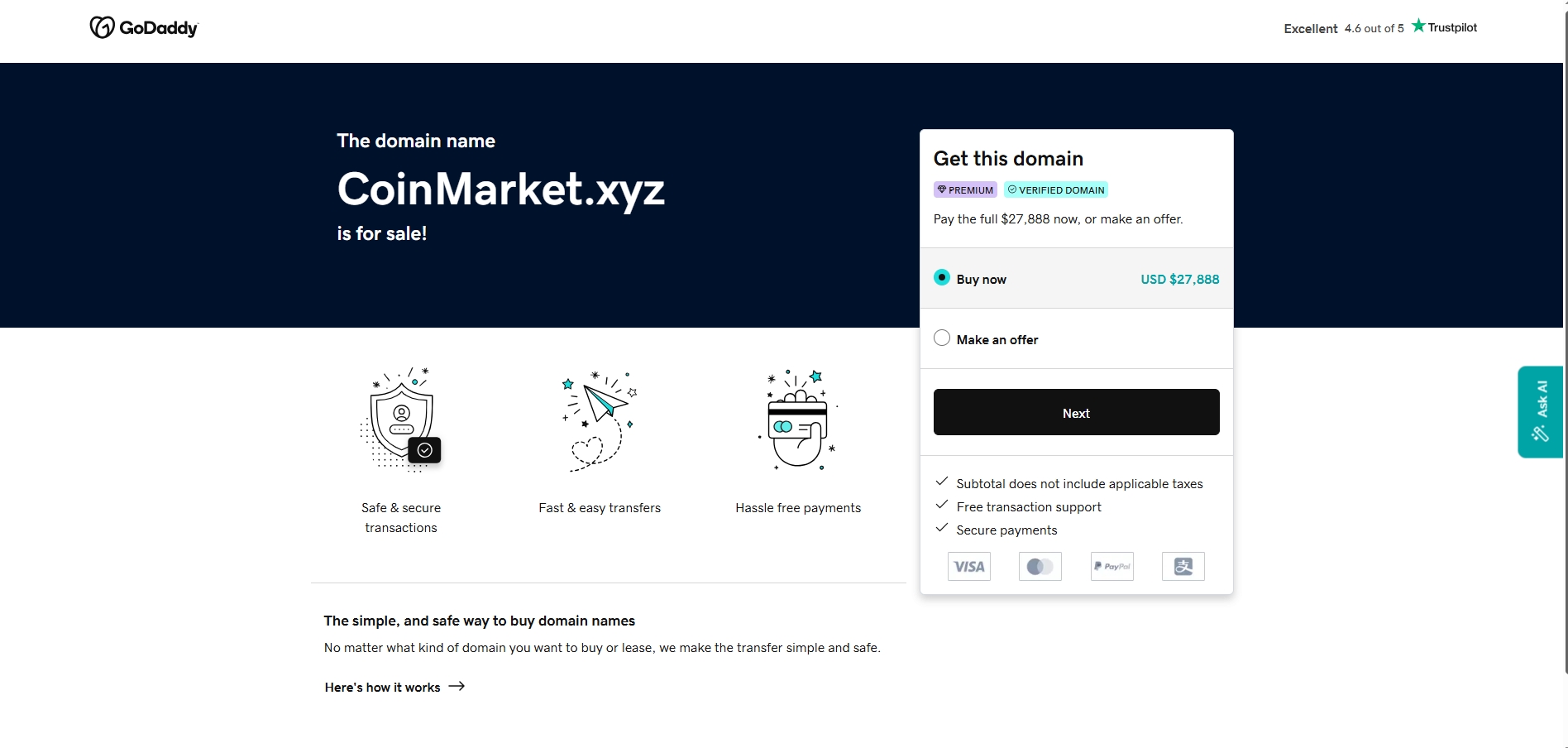This screenshot has width=1568, height=748.
Task: Select the Make an offer option
Action: 941,338
